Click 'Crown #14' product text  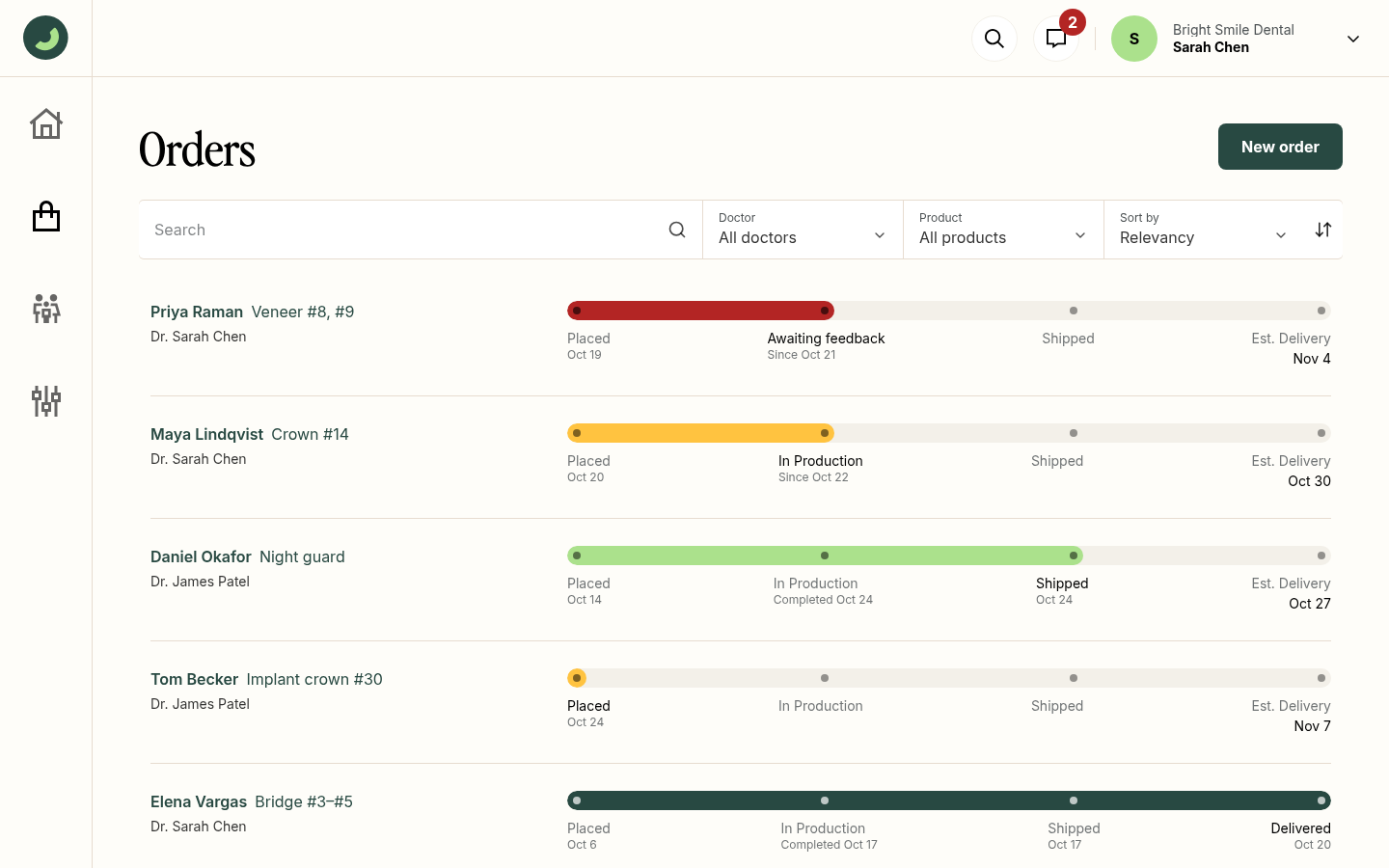310,434
